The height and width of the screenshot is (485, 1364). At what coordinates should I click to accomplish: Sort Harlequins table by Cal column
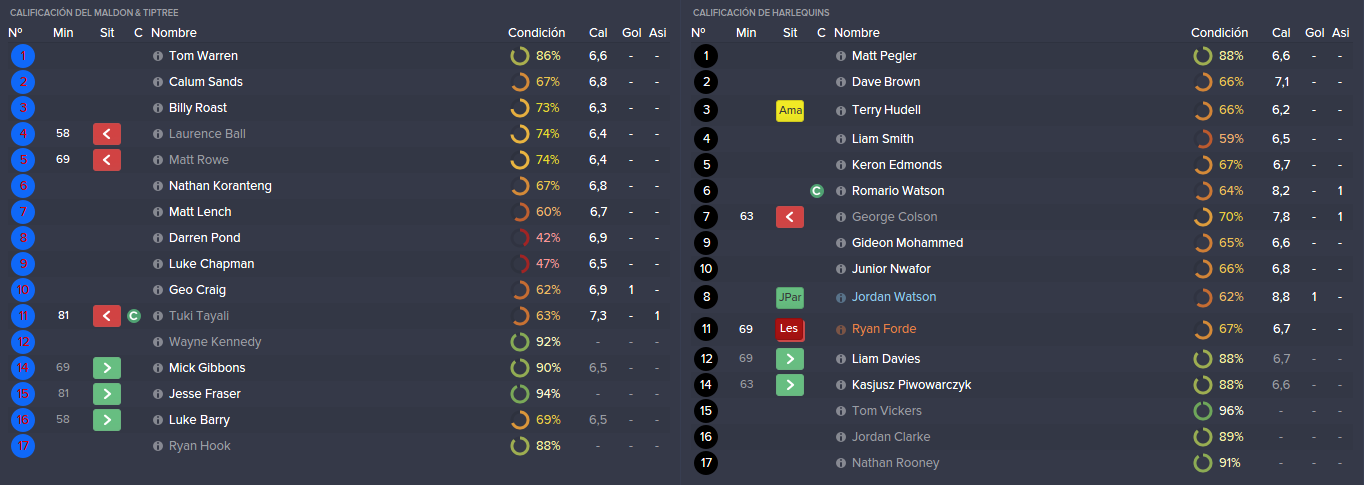click(1281, 33)
